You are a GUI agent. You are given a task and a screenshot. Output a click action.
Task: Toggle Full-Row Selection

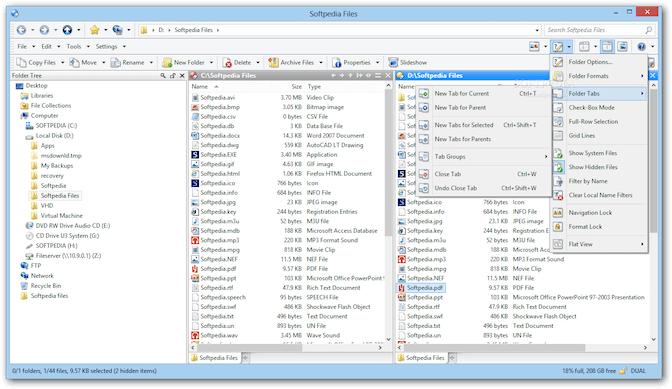pos(599,122)
